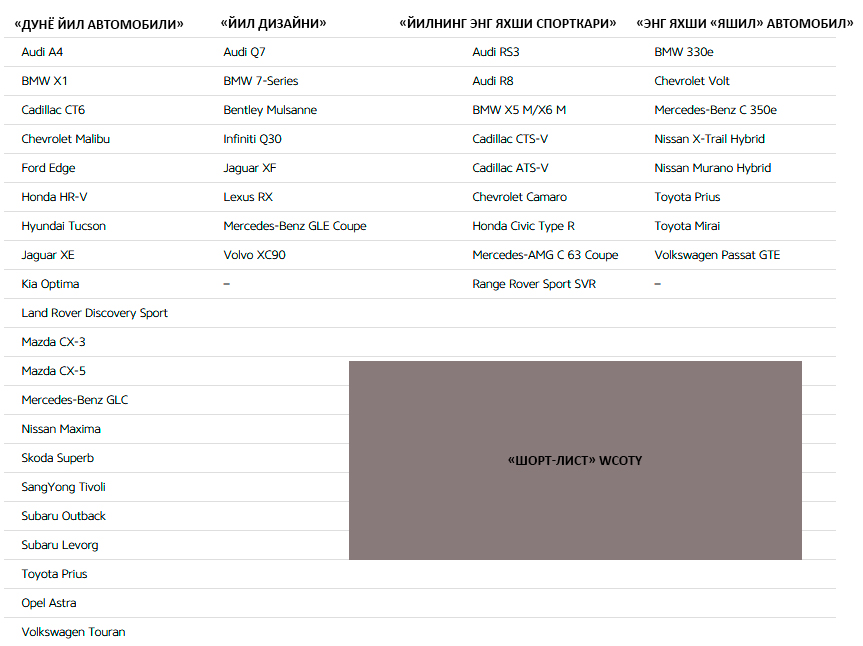Select Cadillac CTS-V
Viewport: 863px width, 646px height.
point(510,139)
